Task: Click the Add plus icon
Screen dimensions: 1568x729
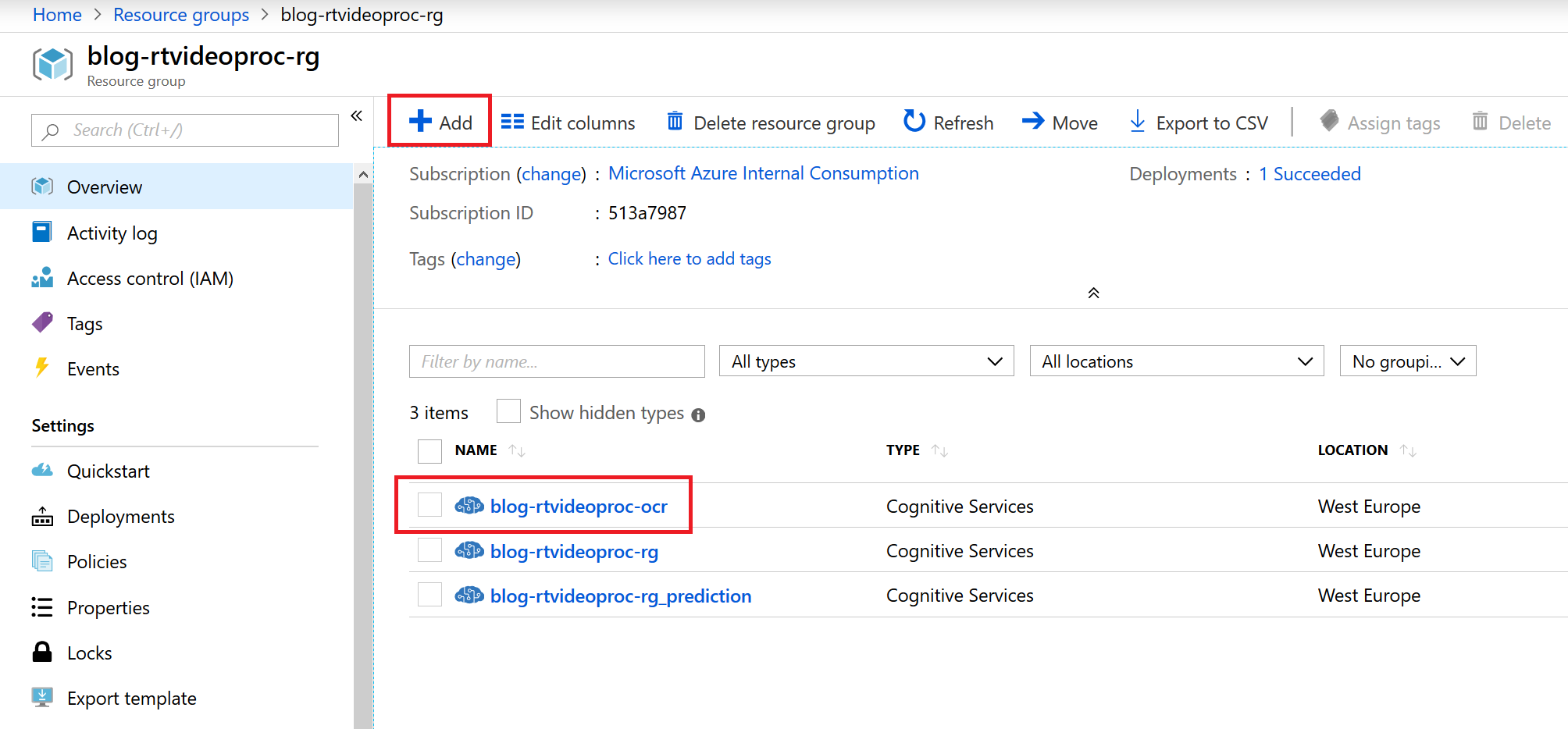Action: [420, 122]
